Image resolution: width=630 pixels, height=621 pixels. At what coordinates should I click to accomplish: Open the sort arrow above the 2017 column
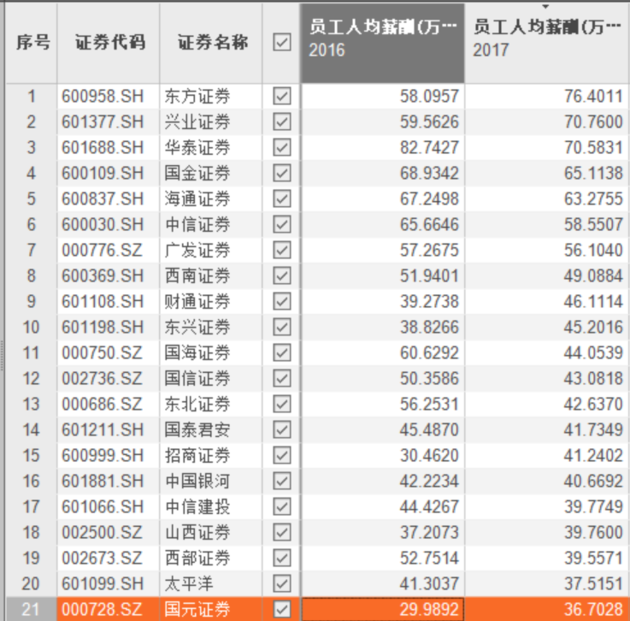(545, 6)
